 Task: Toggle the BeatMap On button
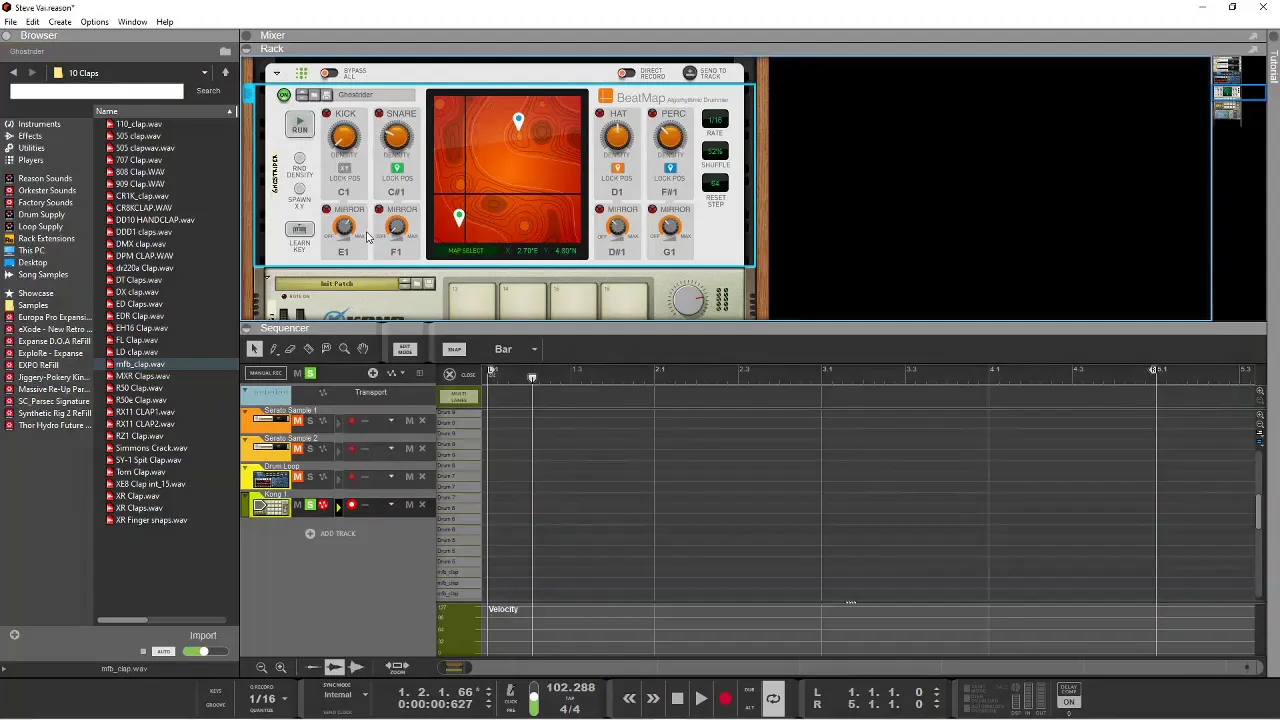click(284, 95)
